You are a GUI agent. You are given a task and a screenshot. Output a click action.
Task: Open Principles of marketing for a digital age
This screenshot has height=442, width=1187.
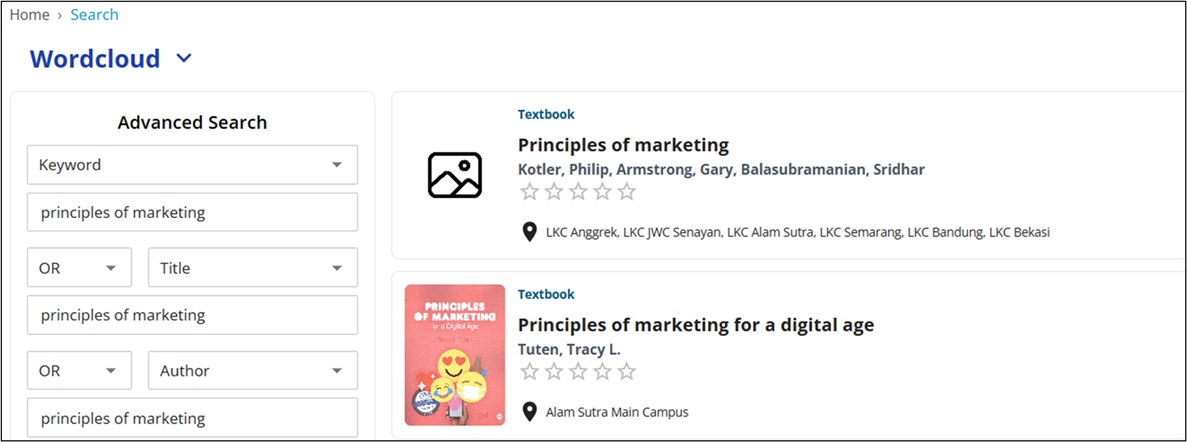[695, 325]
